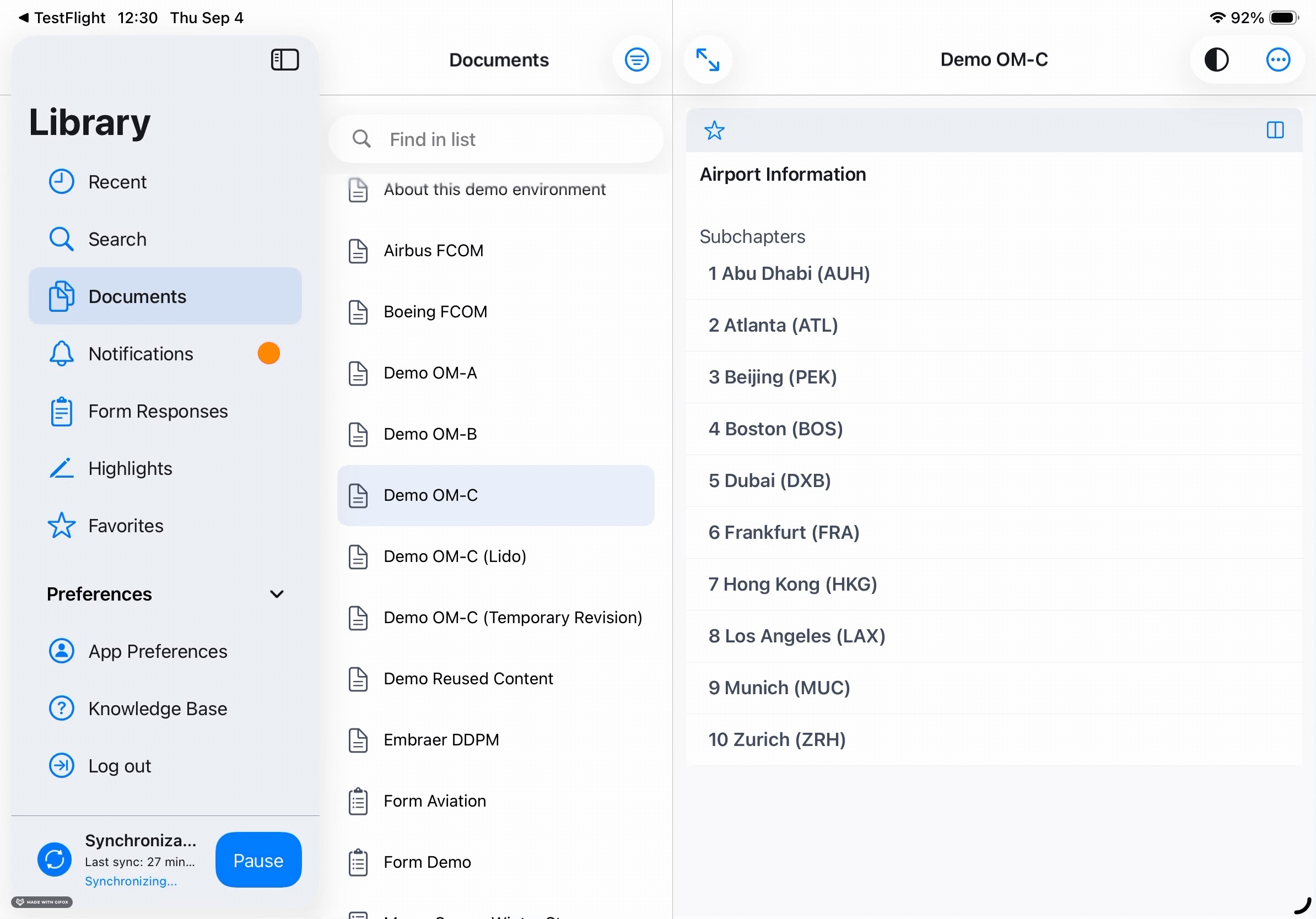Image resolution: width=1316 pixels, height=919 pixels.
Task: Favorite Airport Information with star icon
Action: pyautogui.click(x=714, y=131)
